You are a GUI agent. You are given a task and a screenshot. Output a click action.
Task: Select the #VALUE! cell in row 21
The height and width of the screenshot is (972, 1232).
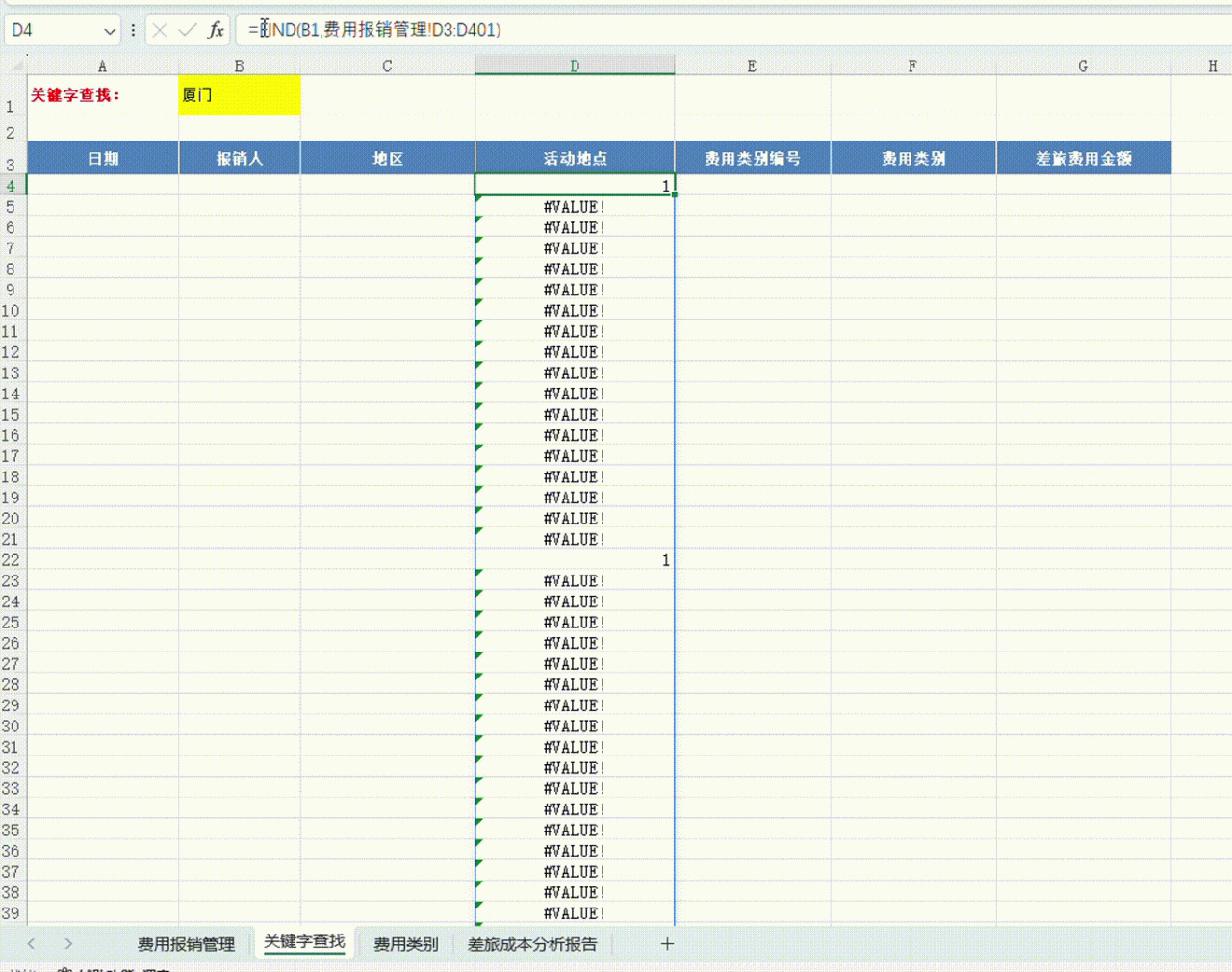[575, 539]
